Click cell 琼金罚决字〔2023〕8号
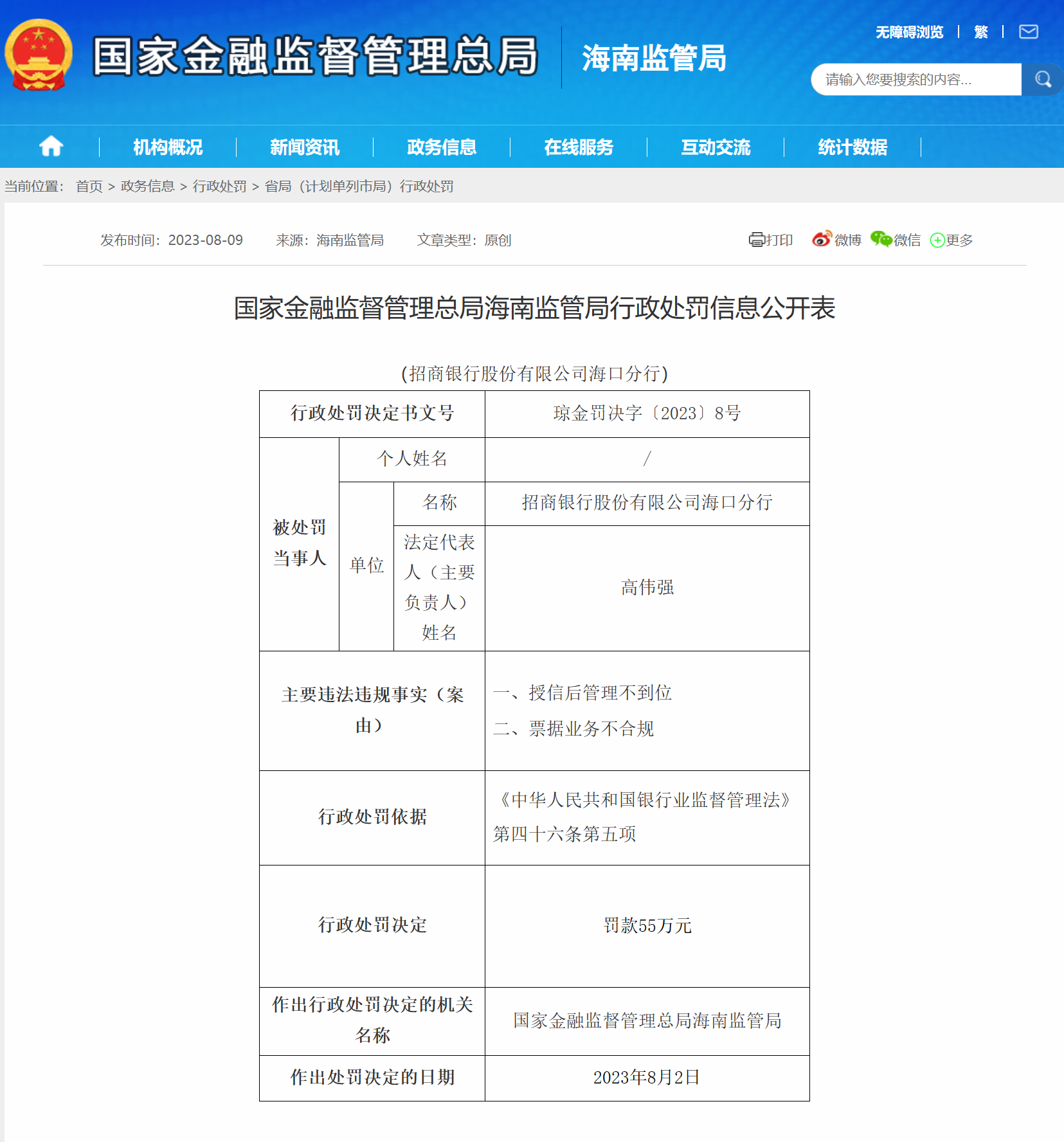1064x1142 pixels. [647, 413]
